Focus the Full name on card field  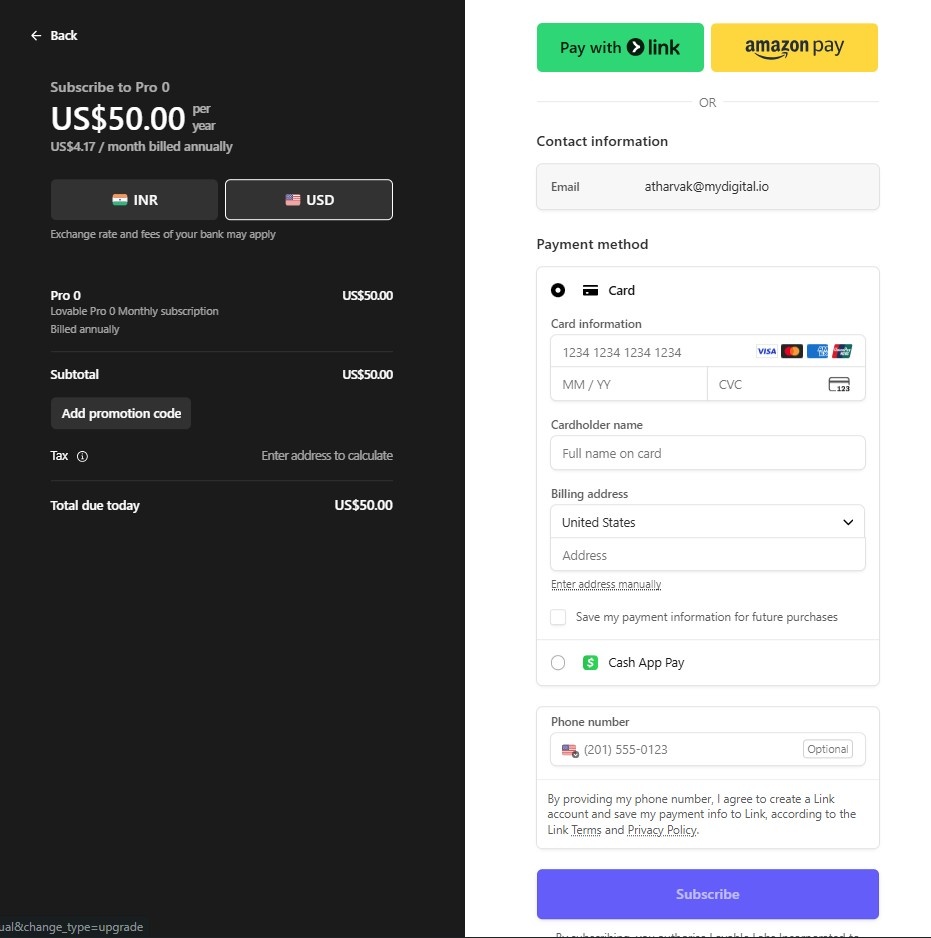click(707, 453)
